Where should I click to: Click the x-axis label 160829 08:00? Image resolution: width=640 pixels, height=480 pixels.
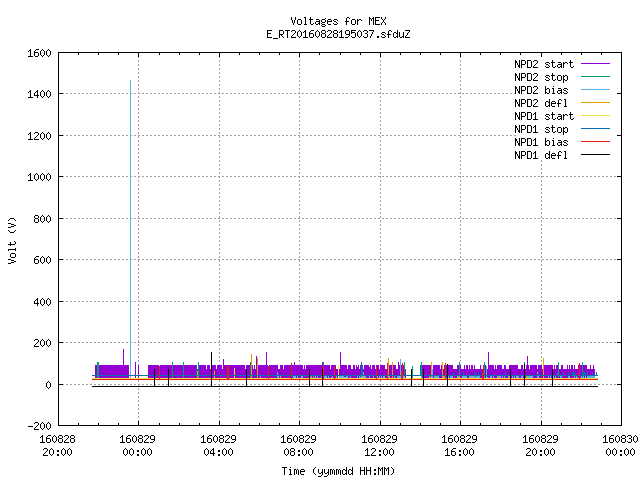coord(298,446)
